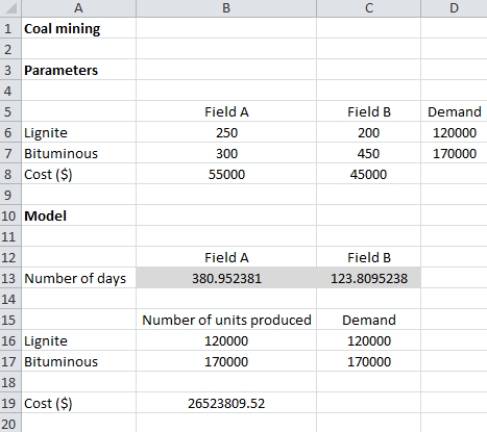Select column A header
The height and width of the screenshot is (432, 487).
[x=79, y=8]
